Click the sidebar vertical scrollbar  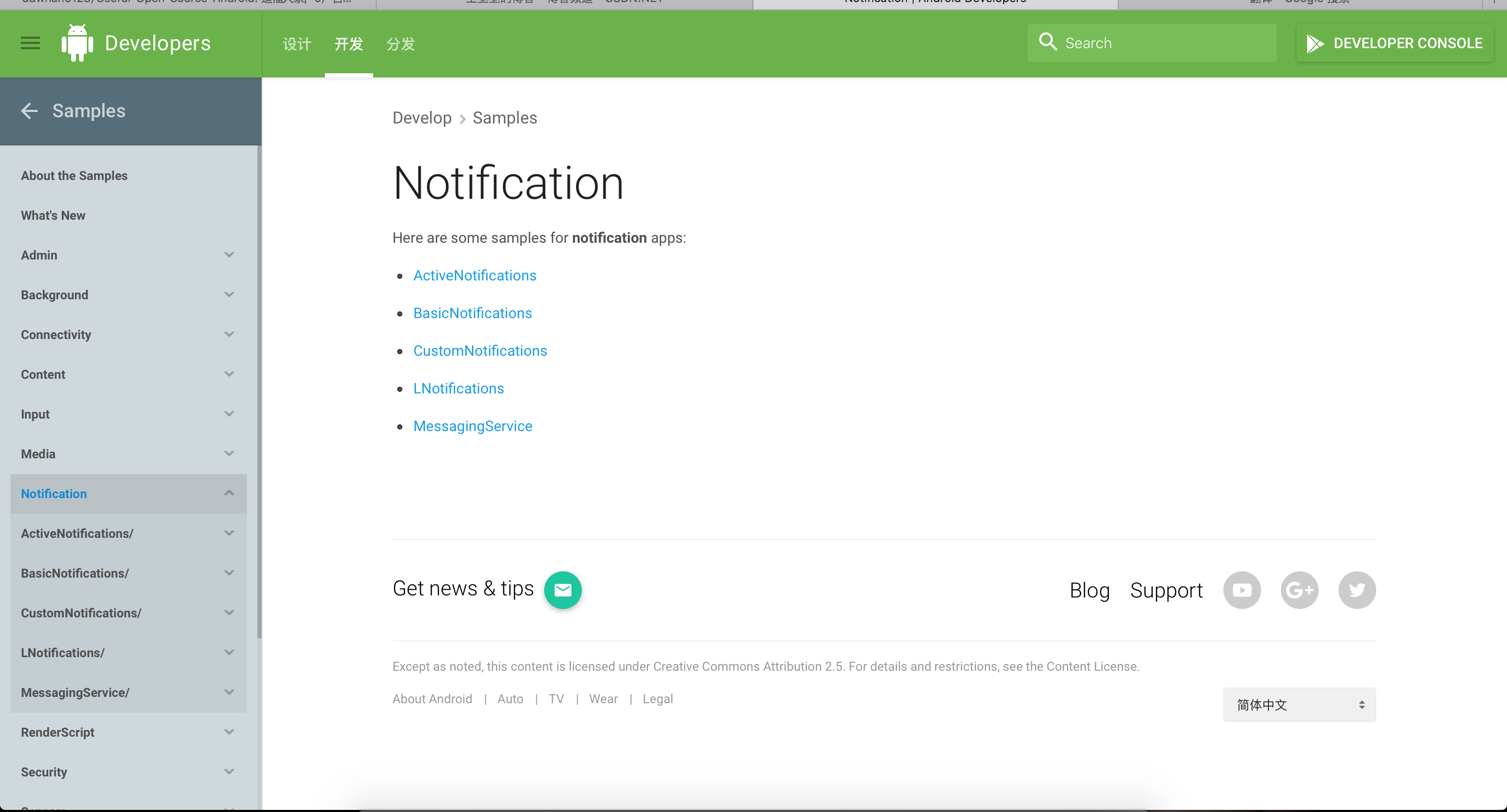(x=259, y=392)
